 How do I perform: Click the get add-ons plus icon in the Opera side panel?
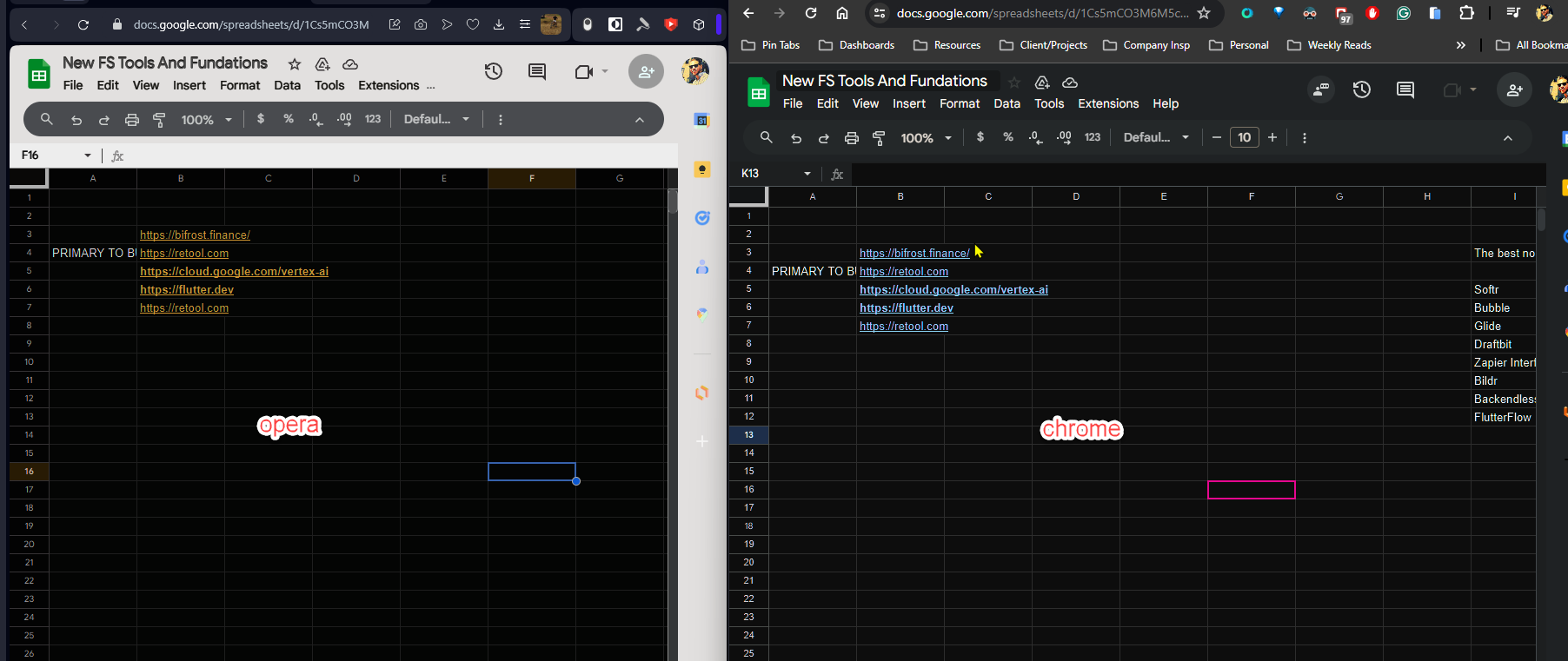702,441
